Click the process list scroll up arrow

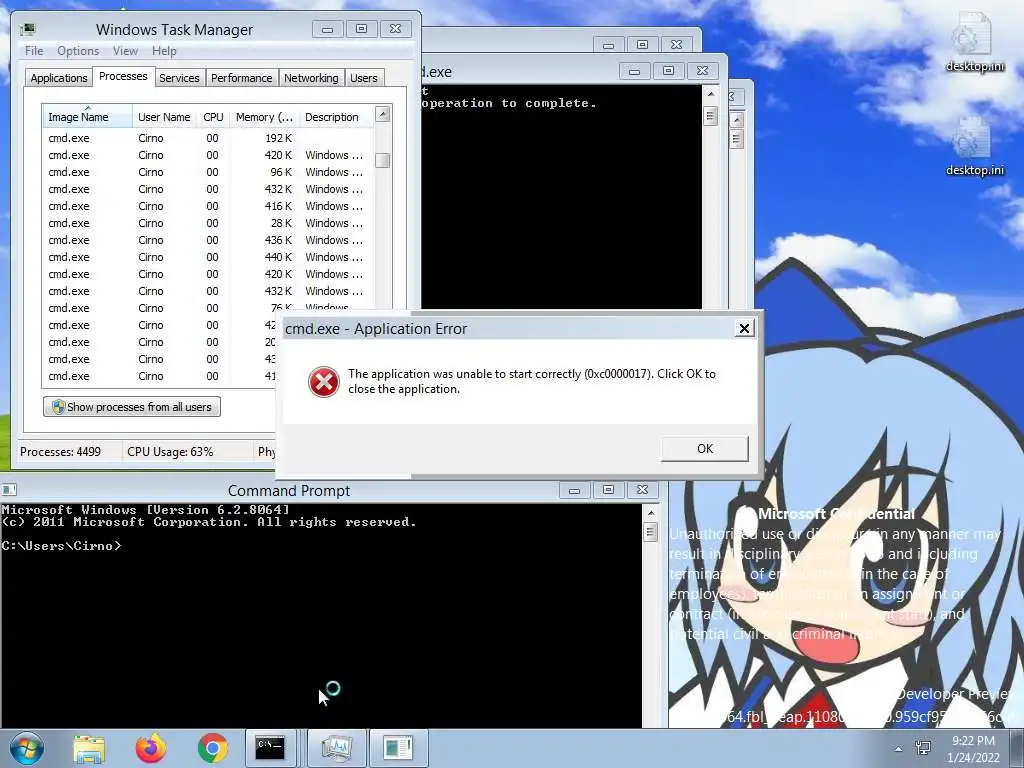pyautogui.click(x=383, y=114)
